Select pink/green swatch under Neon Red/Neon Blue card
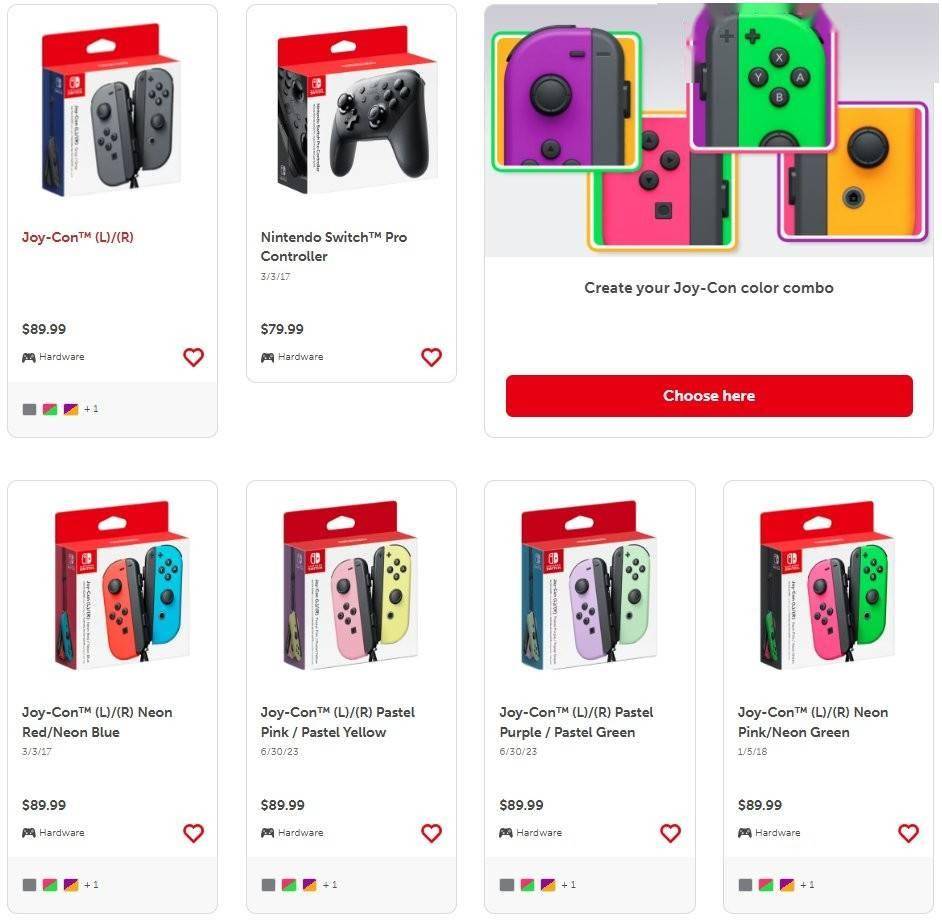The image size is (942, 921). [x=50, y=885]
